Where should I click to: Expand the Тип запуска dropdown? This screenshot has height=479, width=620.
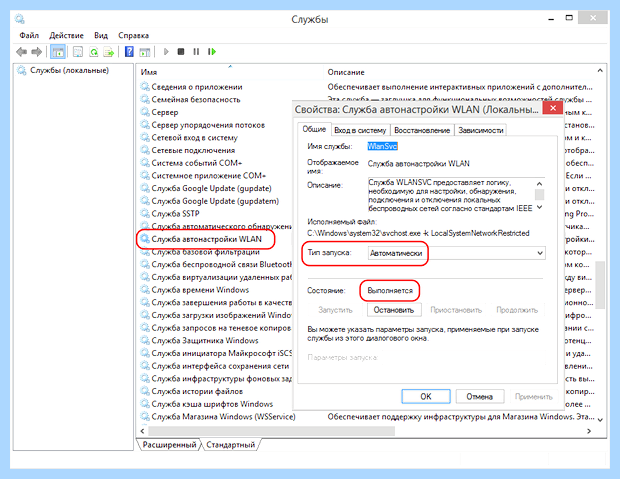coord(539,253)
